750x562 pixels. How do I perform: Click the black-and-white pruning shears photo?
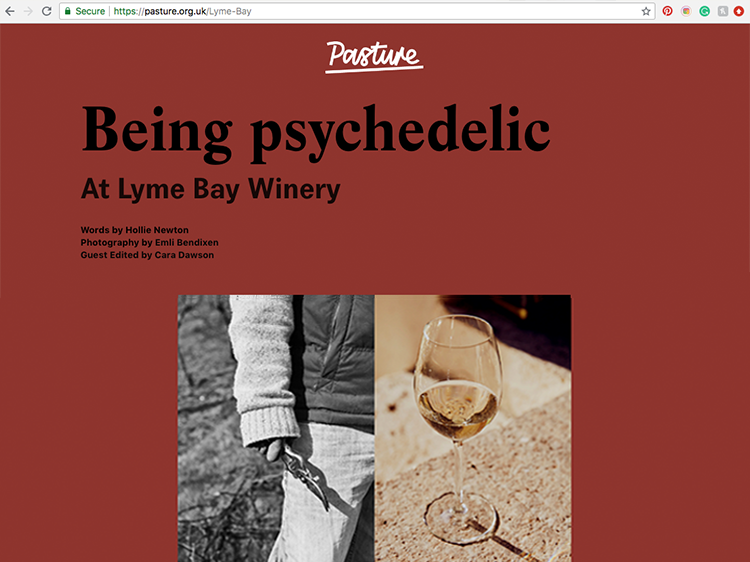click(x=276, y=428)
